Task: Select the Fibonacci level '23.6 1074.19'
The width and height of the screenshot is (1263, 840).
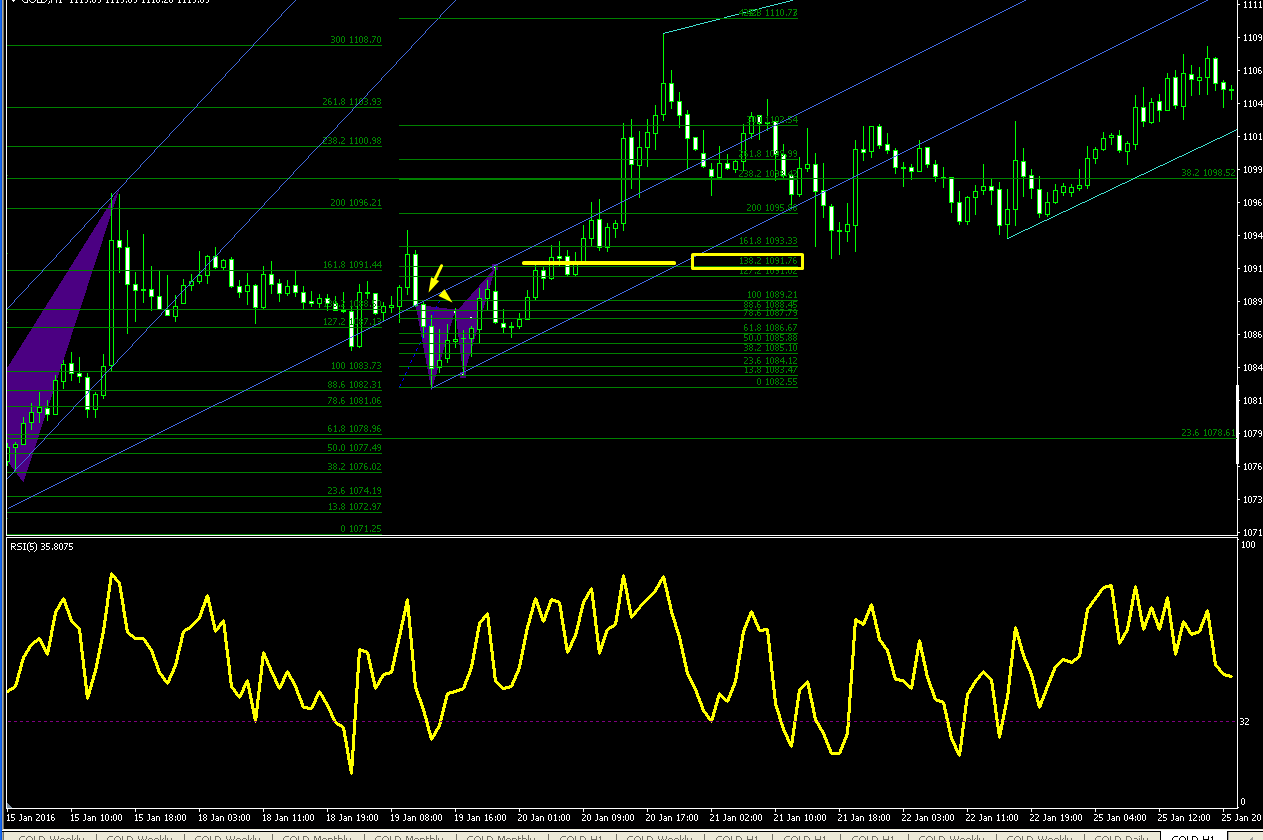Action: point(354,490)
